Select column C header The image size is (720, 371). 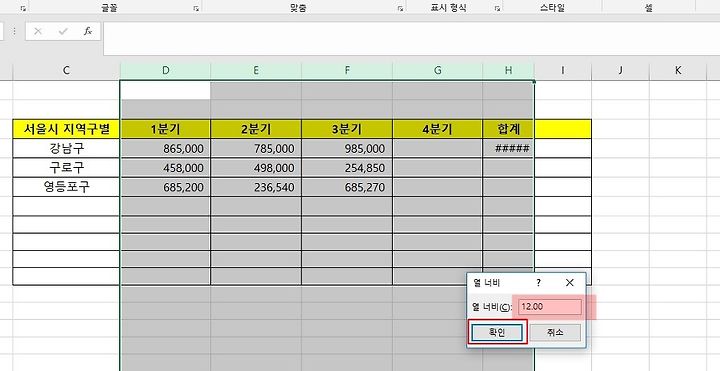[x=66, y=70]
